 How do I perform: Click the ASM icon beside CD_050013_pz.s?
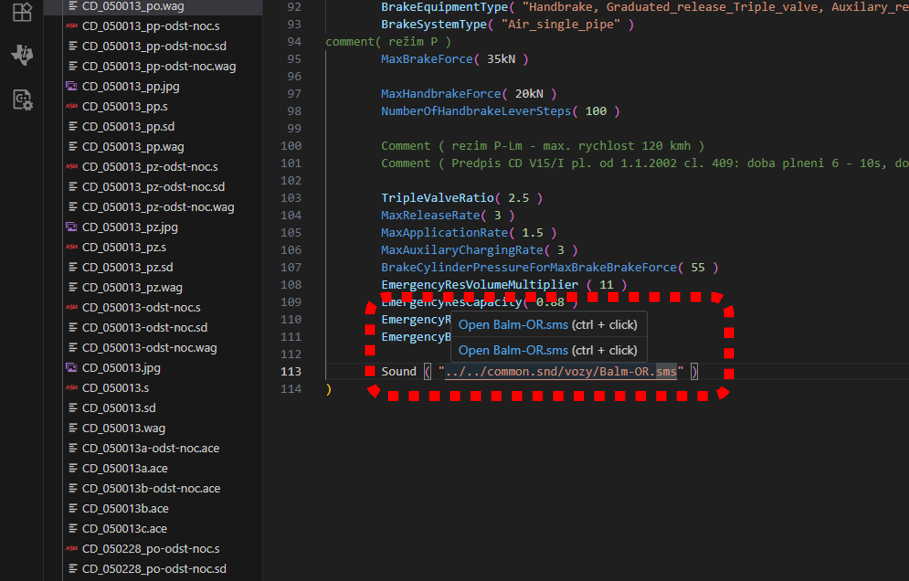click(x=71, y=247)
